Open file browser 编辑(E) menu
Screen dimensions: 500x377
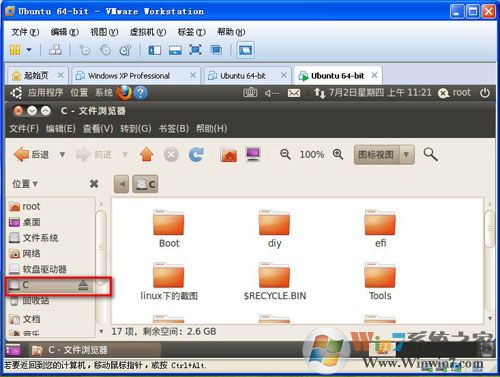[x=61, y=128]
